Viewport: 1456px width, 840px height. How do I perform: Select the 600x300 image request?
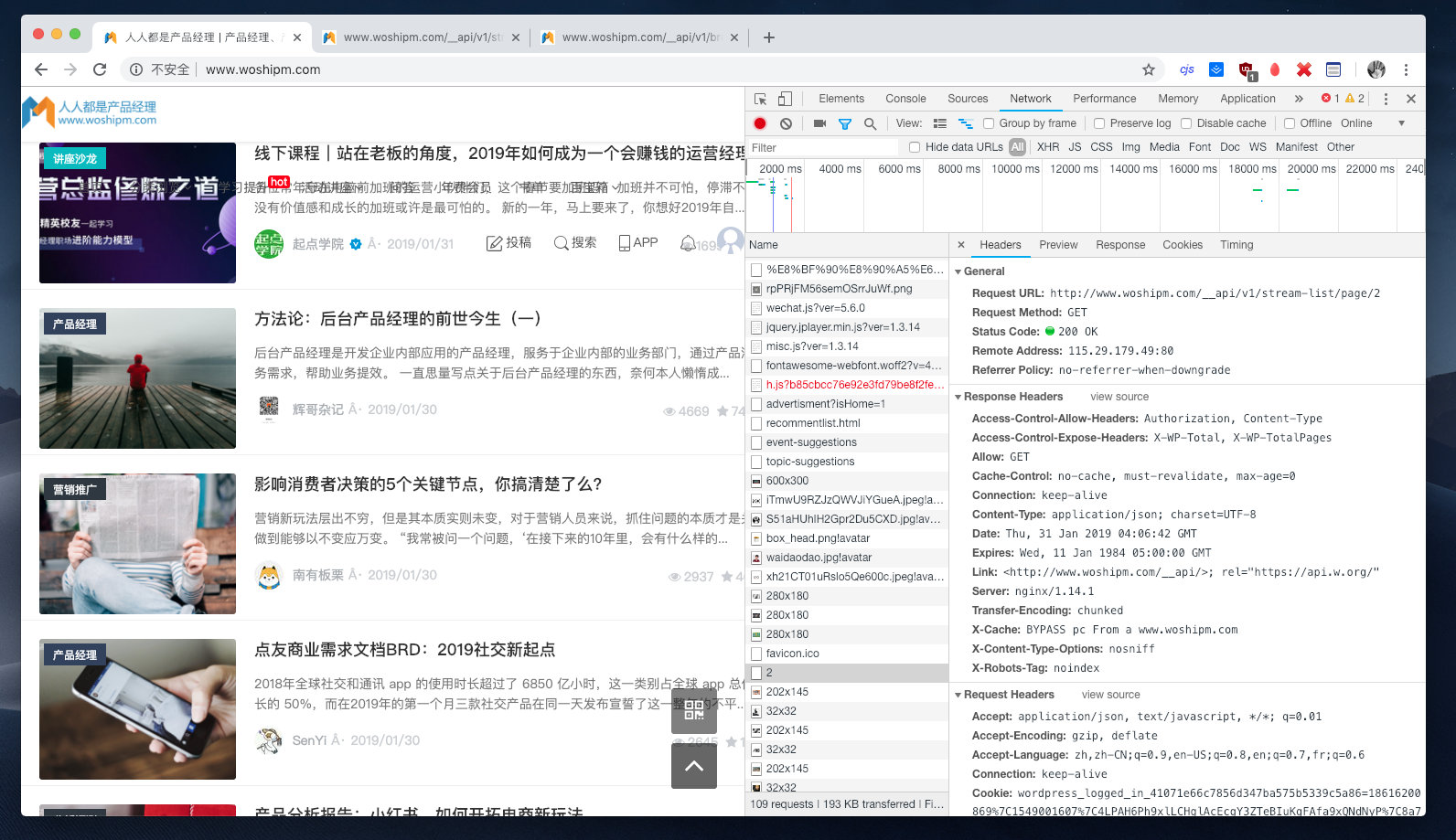click(x=847, y=481)
